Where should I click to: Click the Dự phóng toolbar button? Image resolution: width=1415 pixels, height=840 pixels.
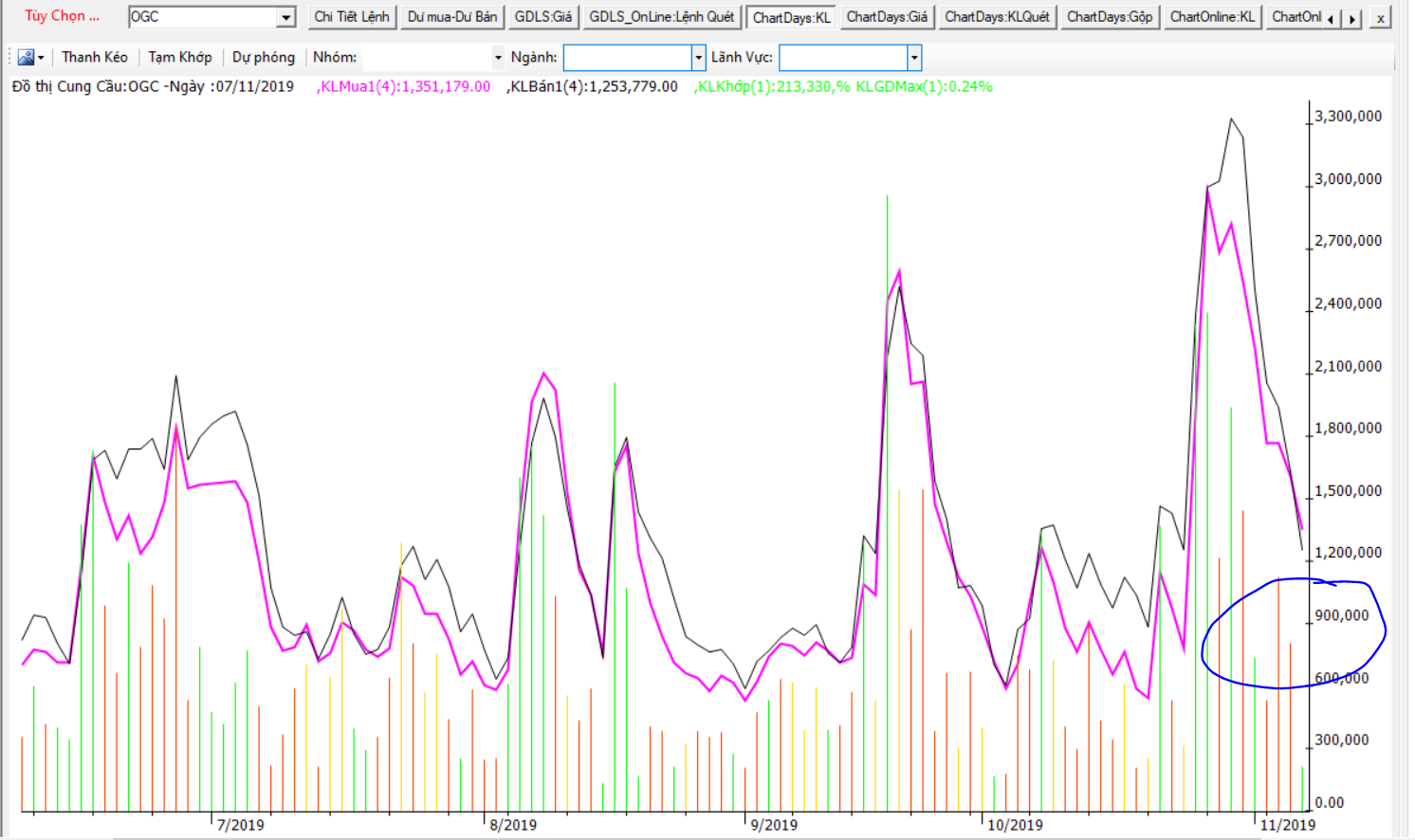[x=264, y=58]
